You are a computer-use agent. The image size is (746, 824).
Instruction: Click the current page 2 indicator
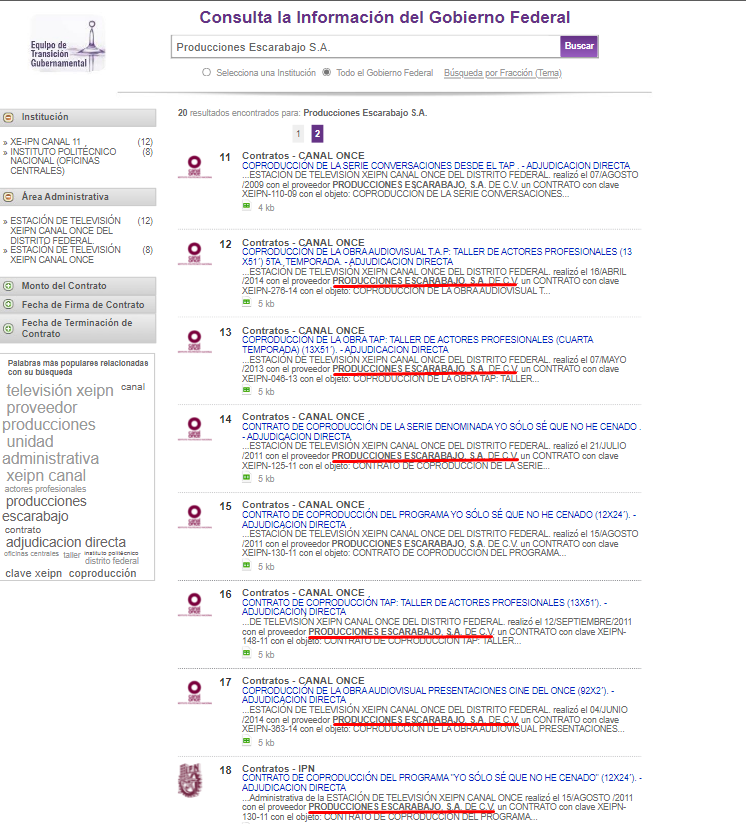click(317, 133)
